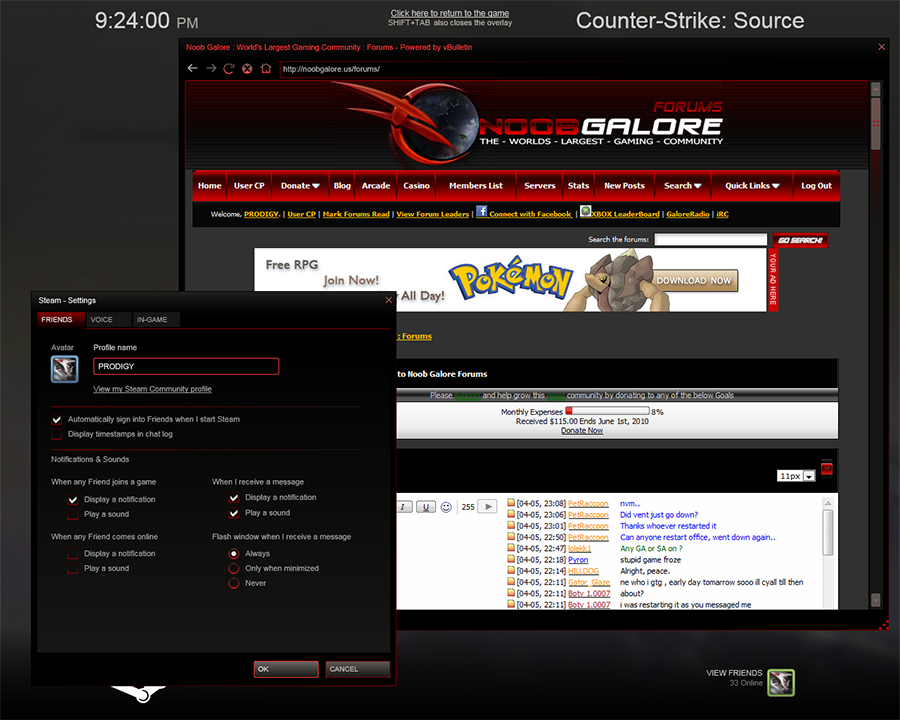Reload the Noob Galore forum page

click(228, 68)
